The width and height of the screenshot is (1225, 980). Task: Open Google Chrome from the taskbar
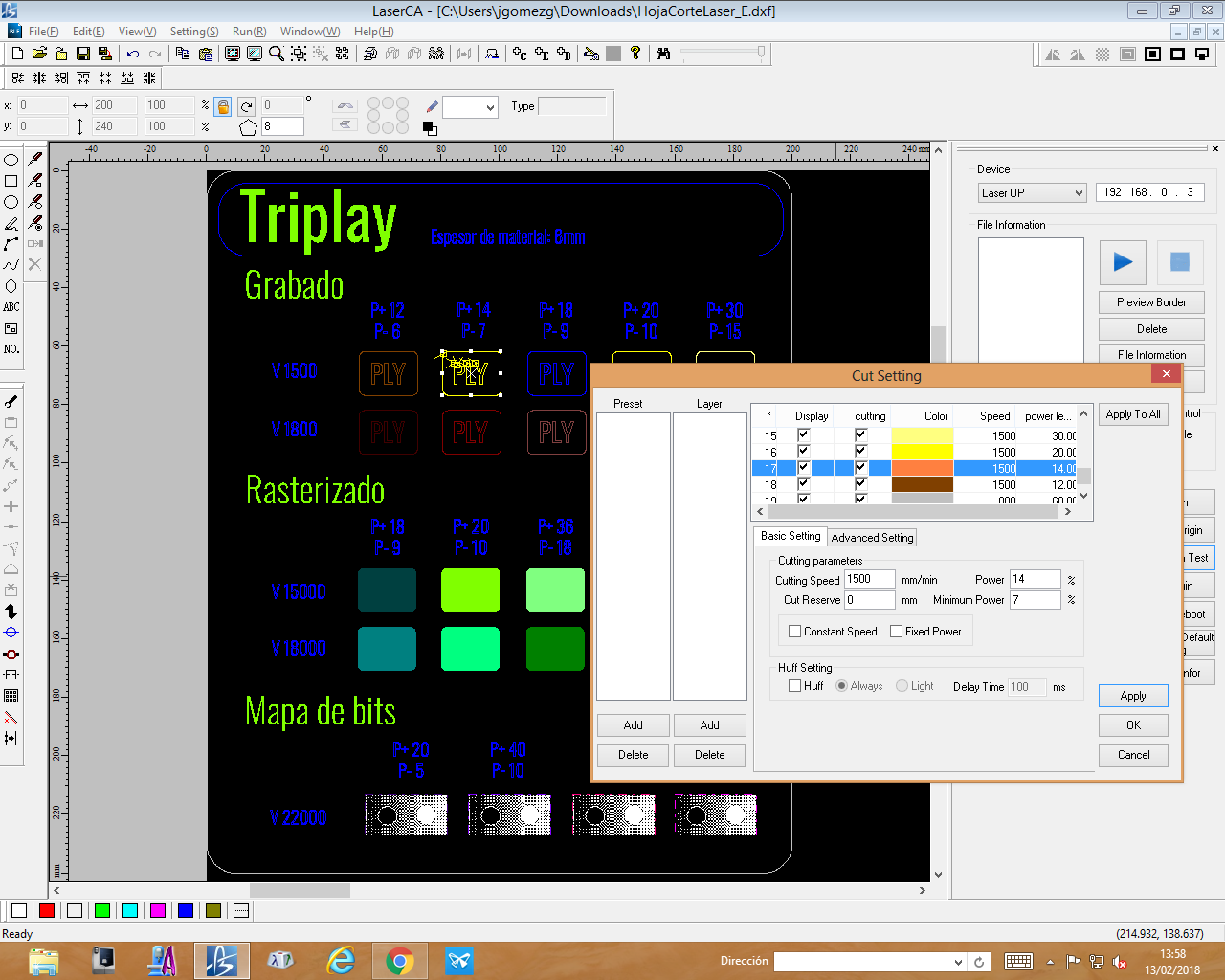coord(400,961)
